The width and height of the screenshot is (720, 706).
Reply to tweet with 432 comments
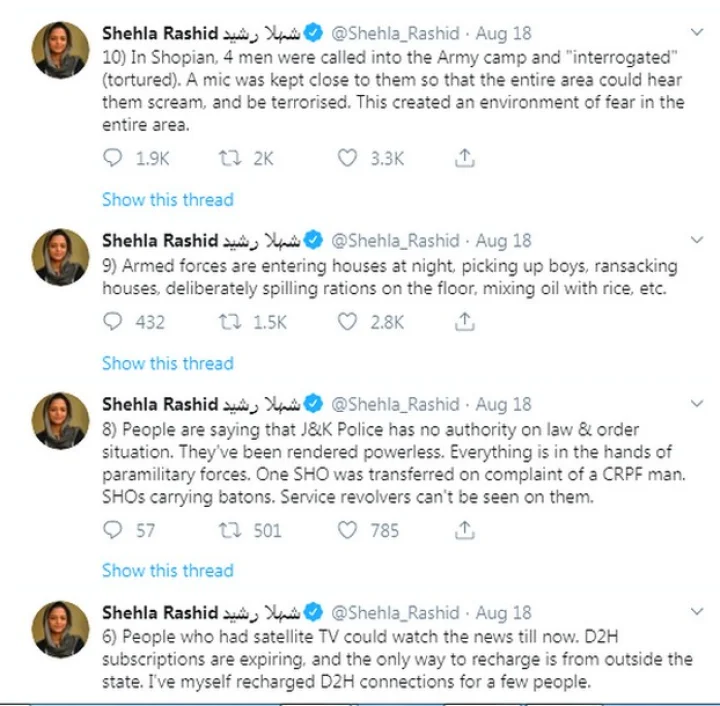point(112,322)
